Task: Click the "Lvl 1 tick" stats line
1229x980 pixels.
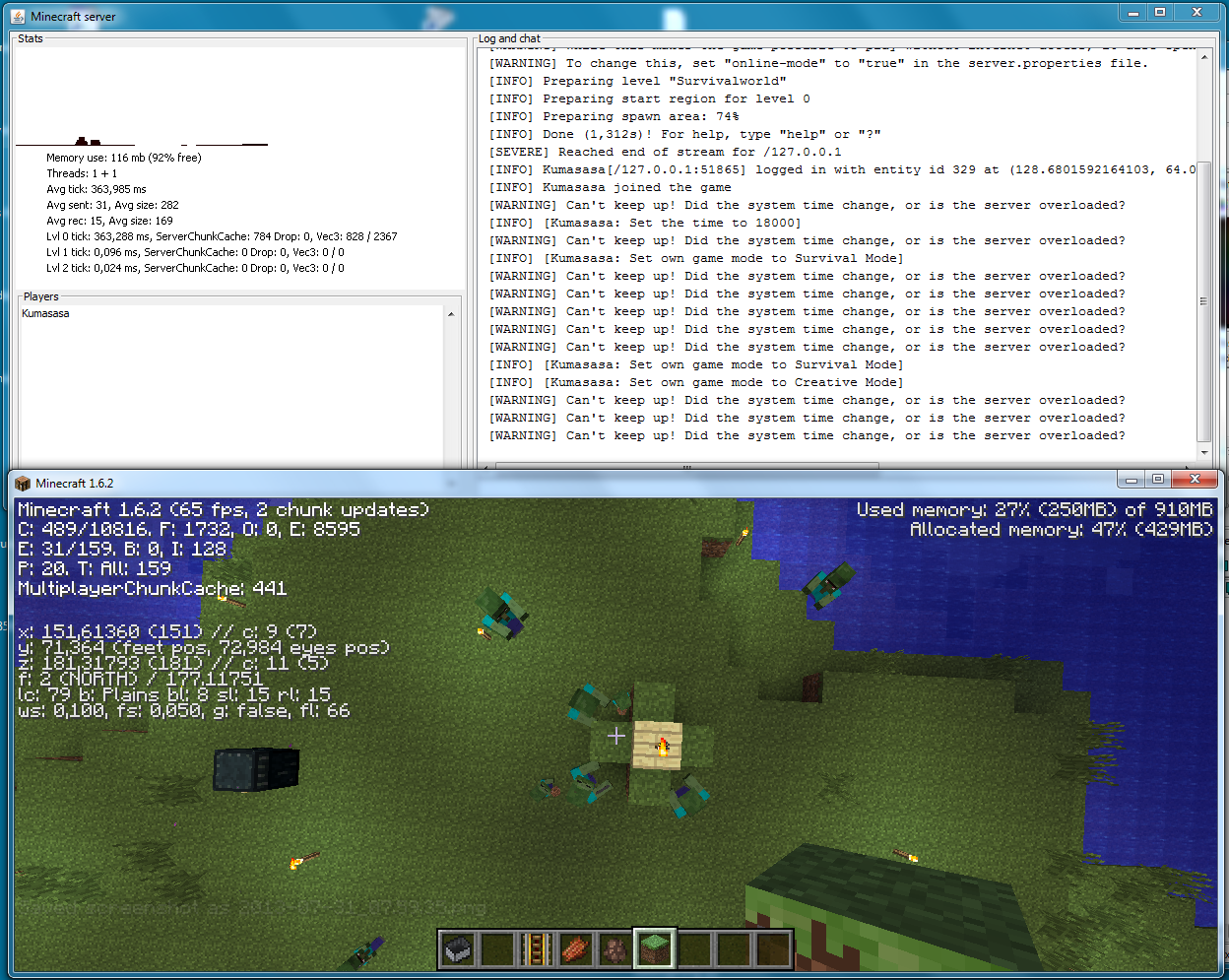Action: click(x=195, y=252)
